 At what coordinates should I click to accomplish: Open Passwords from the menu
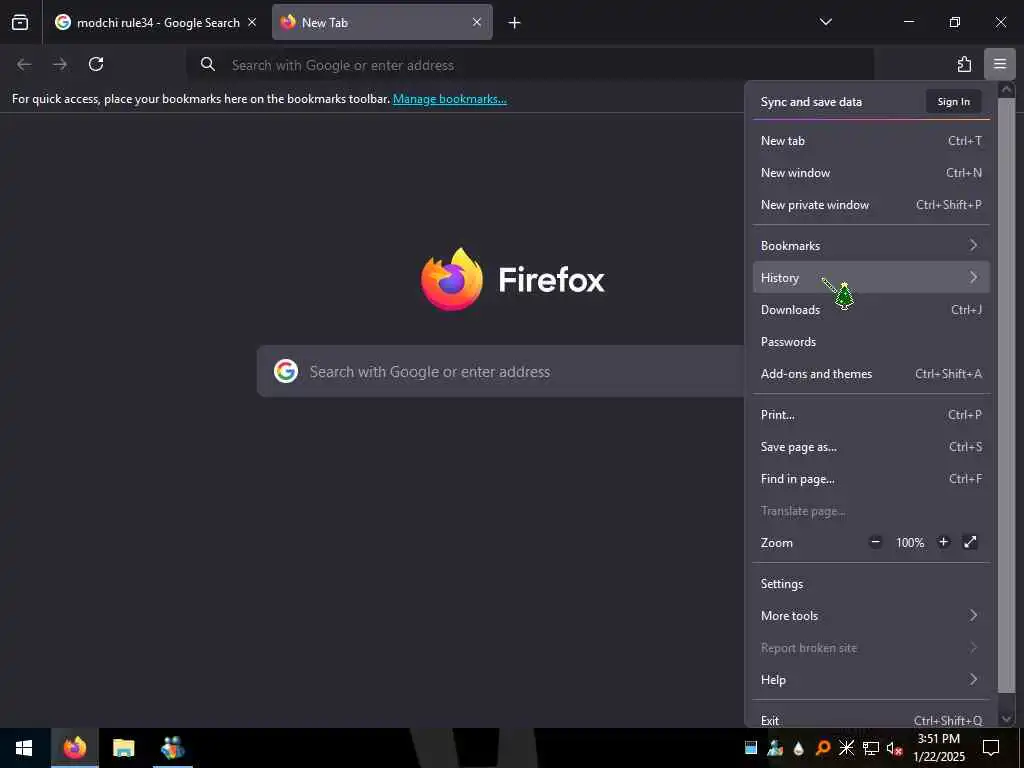[871, 342]
